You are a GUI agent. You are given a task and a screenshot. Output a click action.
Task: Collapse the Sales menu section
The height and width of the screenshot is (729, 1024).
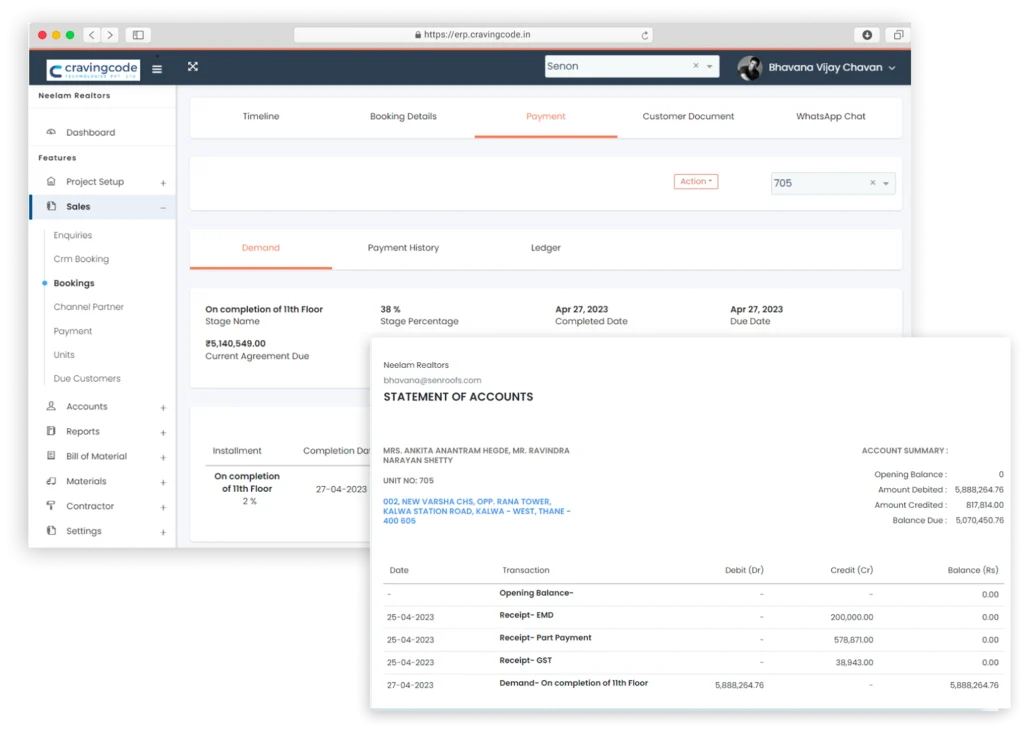[x=163, y=207]
